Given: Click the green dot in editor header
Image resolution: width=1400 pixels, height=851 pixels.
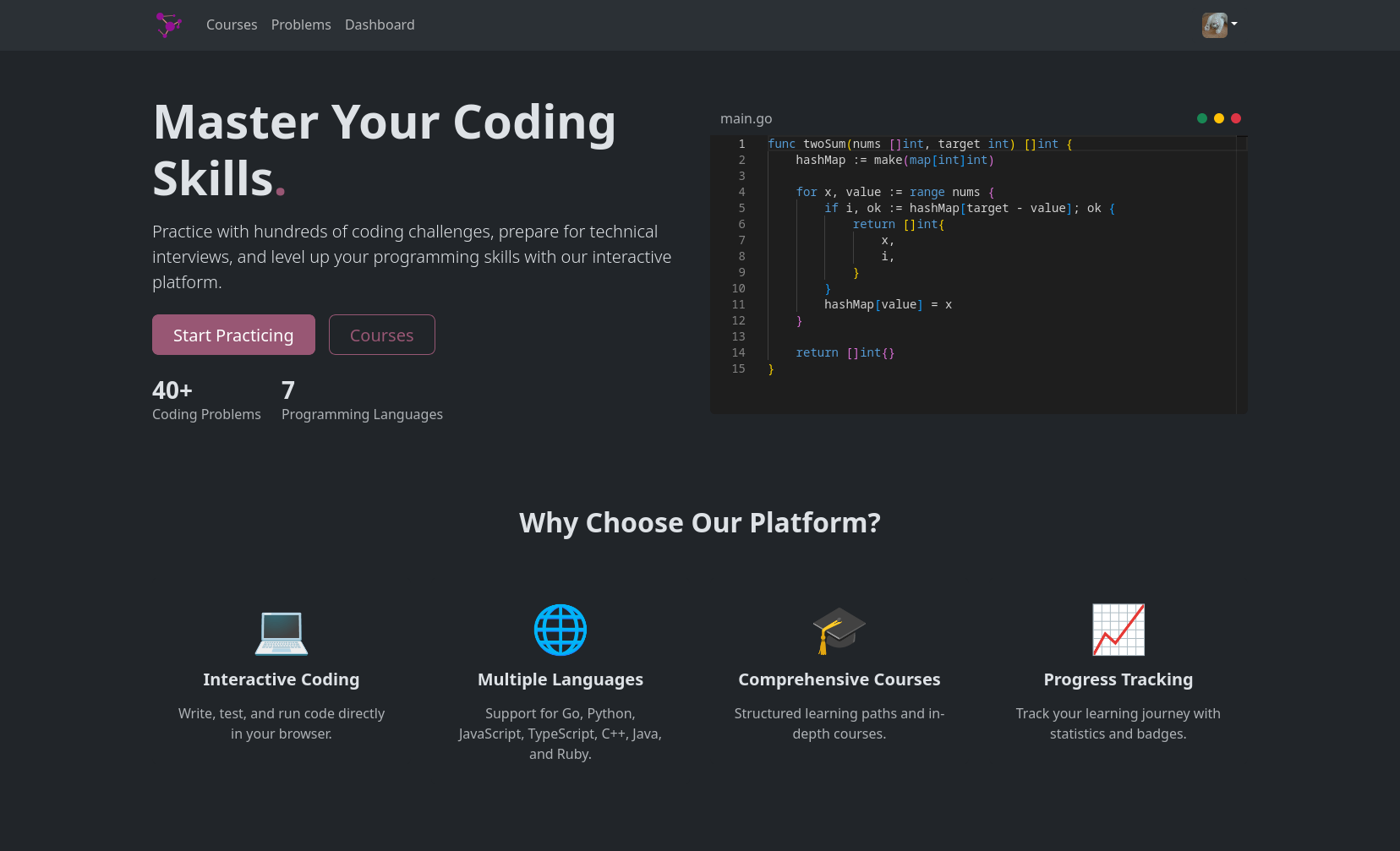Looking at the screenshot, I should [1202, 118].
